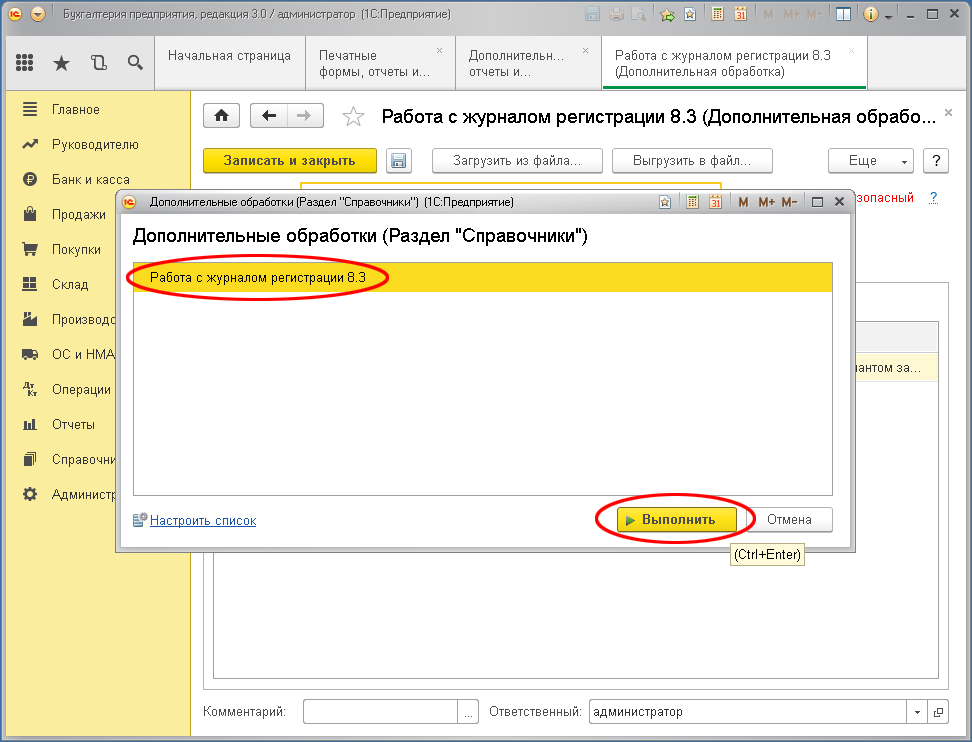Open Комментарий ellipsis edit button
Image resolution: width=972 pixels, height=742 pixels.
click(468, 712)
